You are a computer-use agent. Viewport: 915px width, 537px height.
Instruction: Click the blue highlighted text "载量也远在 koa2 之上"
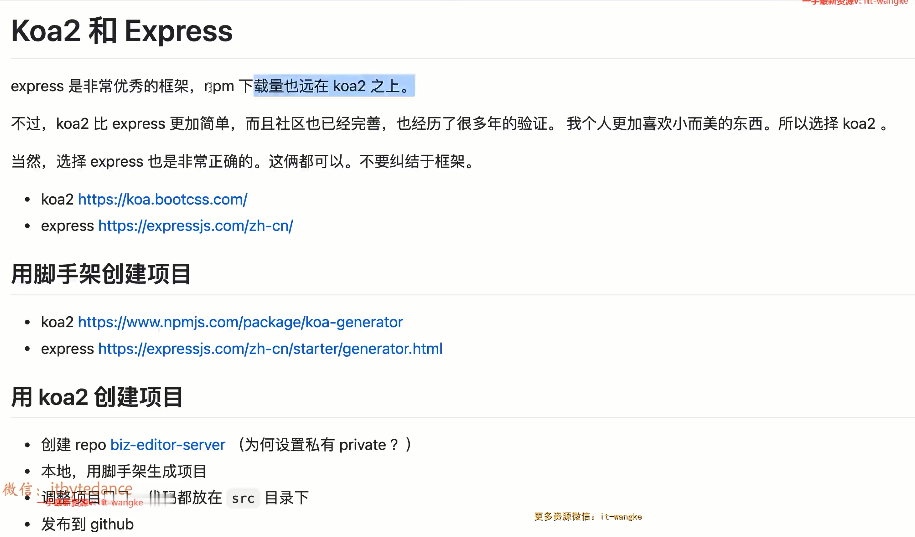click(x=331, y=86)
